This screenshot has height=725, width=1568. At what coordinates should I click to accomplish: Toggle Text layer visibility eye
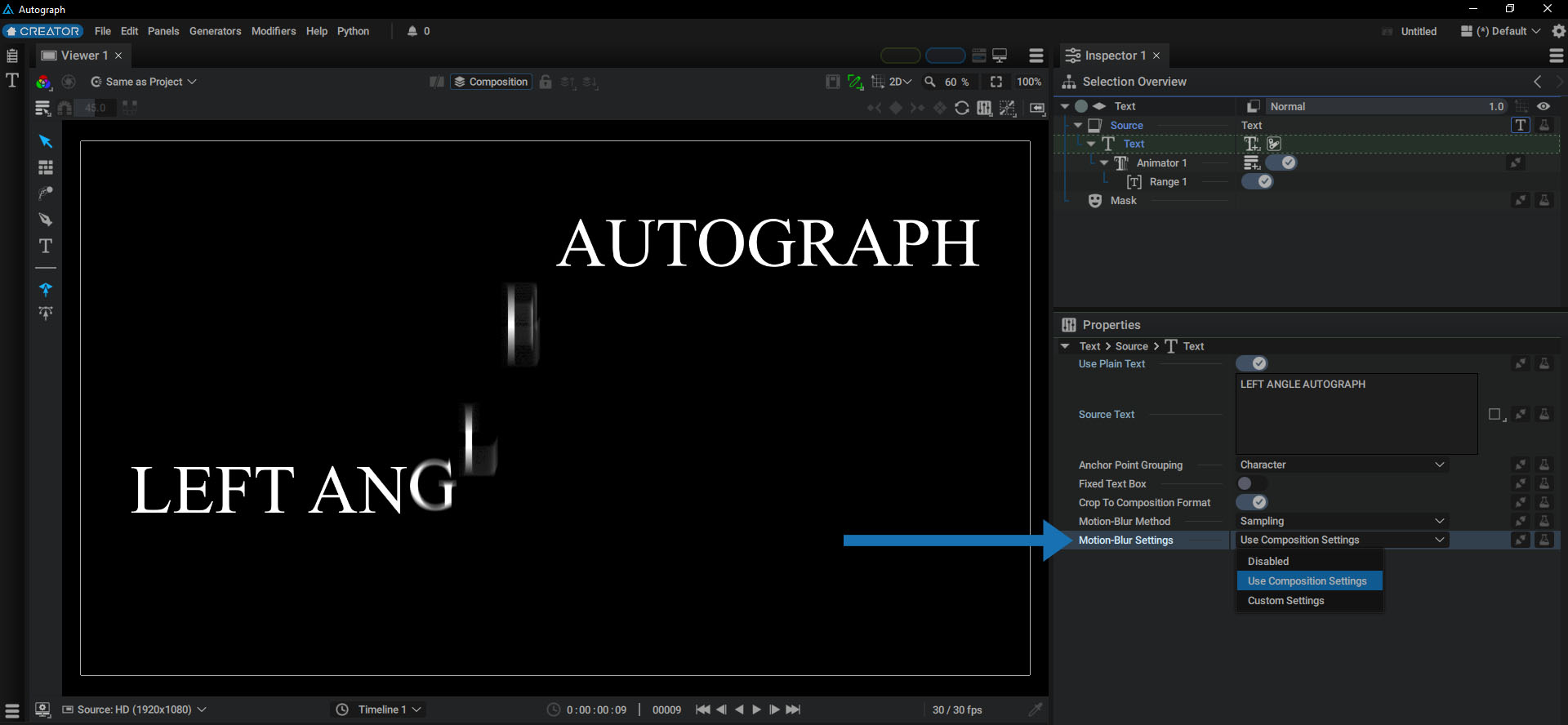[x=1543, y=106]
